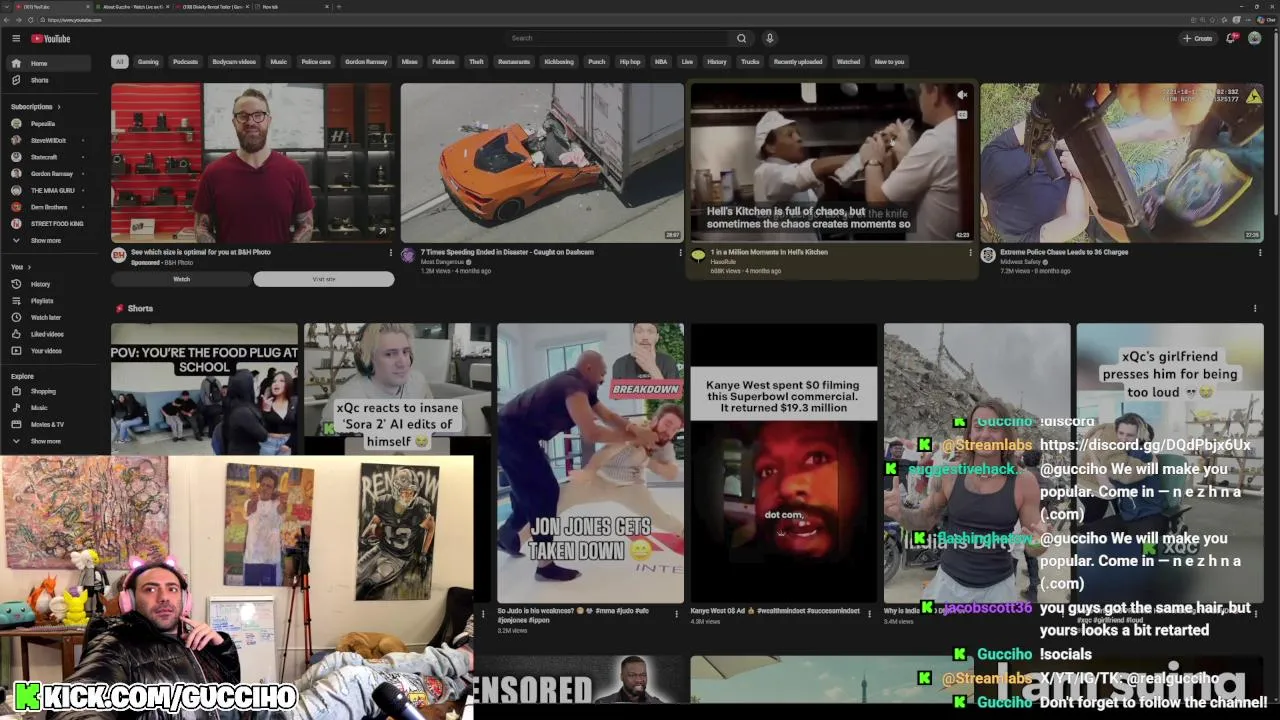Unmute the Hell's Kitchen preview video
The height and width of the screenshot is (720, 1280).
[962, 96]
